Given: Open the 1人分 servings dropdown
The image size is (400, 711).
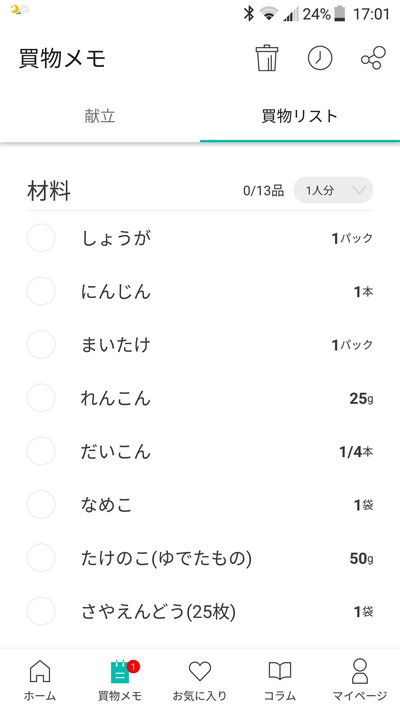Looking at the screenshot, I should [333, 190].
